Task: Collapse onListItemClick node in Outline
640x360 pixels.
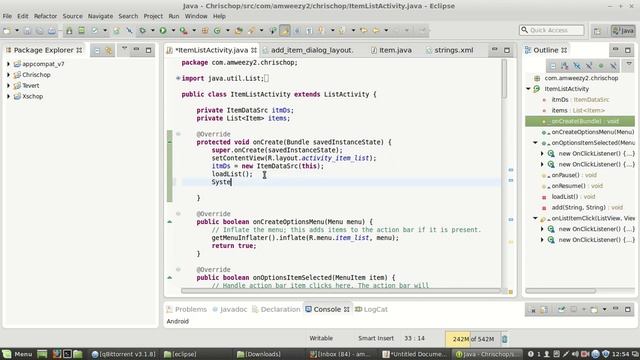Action: [535, 218]
